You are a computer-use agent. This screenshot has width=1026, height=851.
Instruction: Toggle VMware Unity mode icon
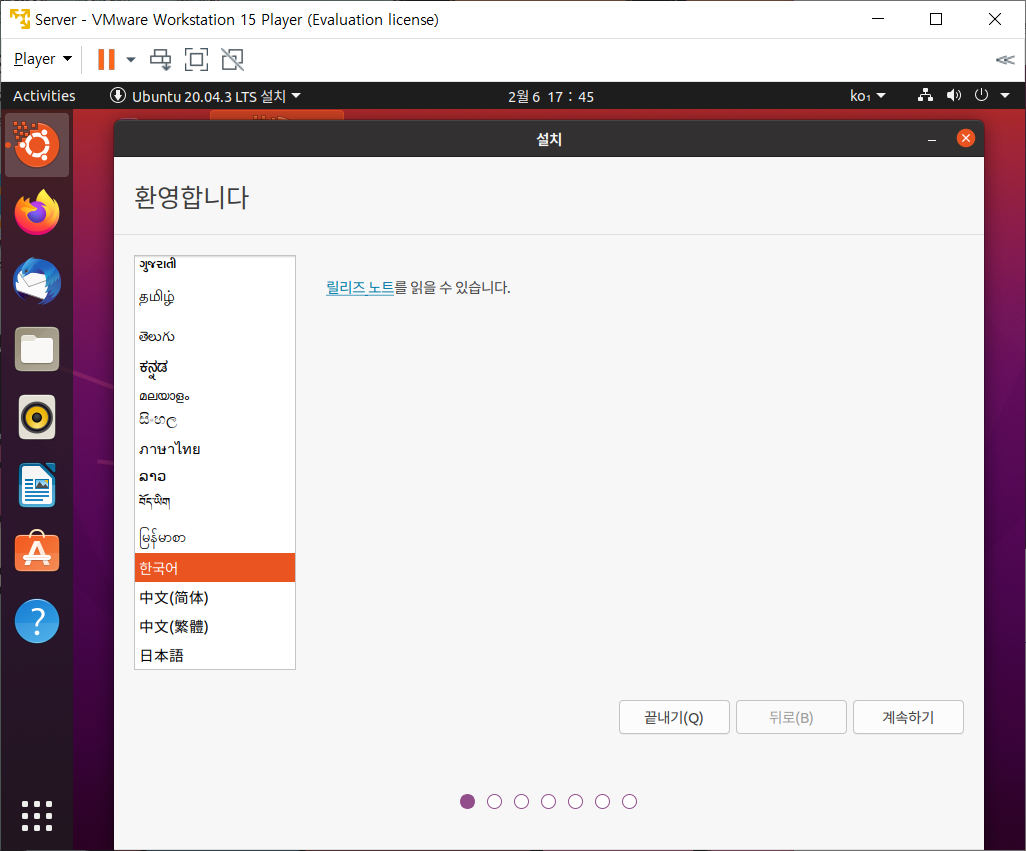coord(232,60)
